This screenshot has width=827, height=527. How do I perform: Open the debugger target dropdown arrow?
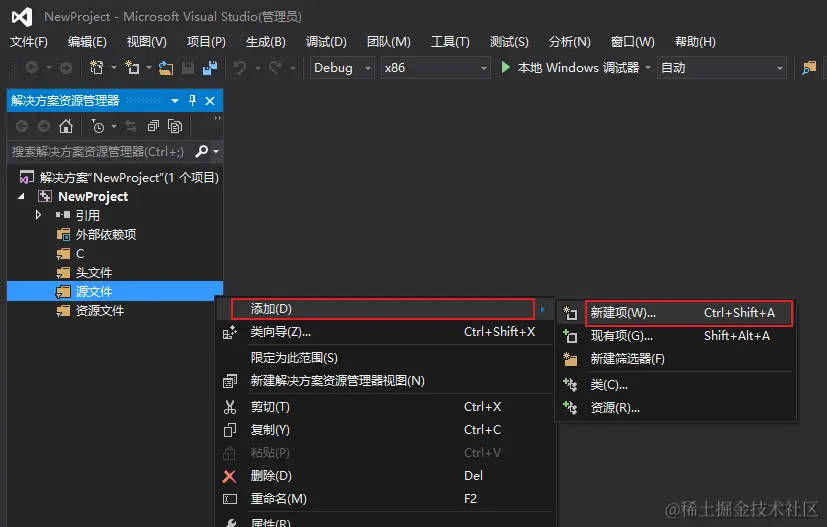648,68
